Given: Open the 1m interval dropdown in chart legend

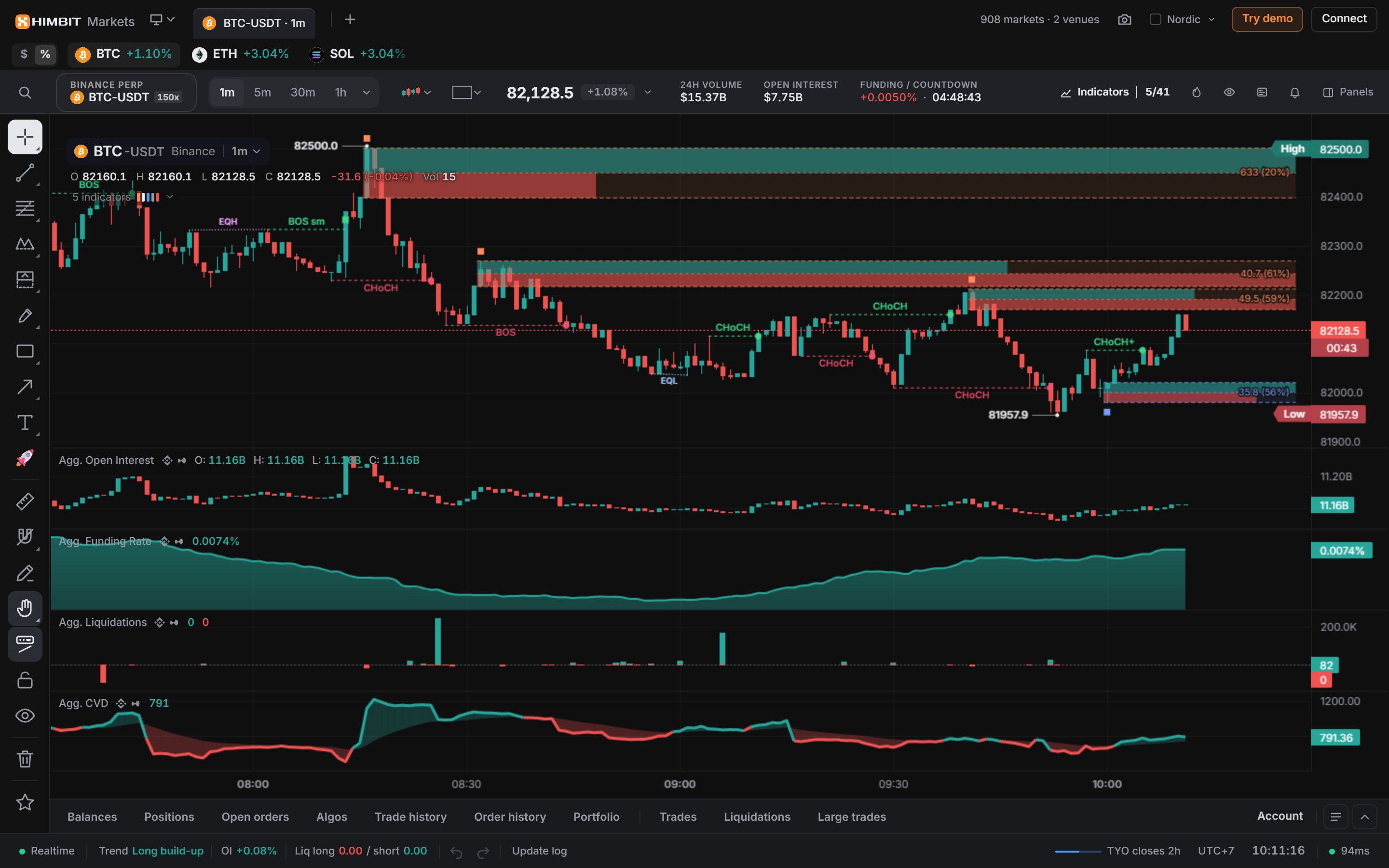Looking at the screenshot, I should point(245,151).
